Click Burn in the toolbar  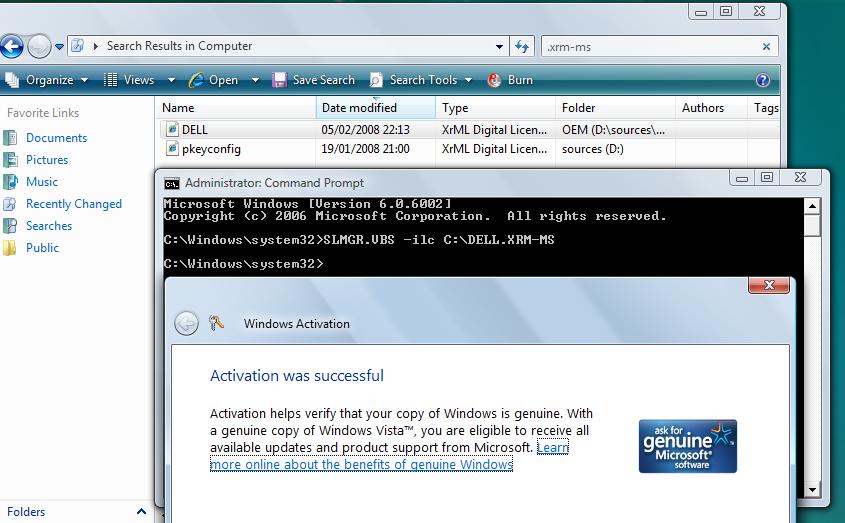(x=510, y=80)
